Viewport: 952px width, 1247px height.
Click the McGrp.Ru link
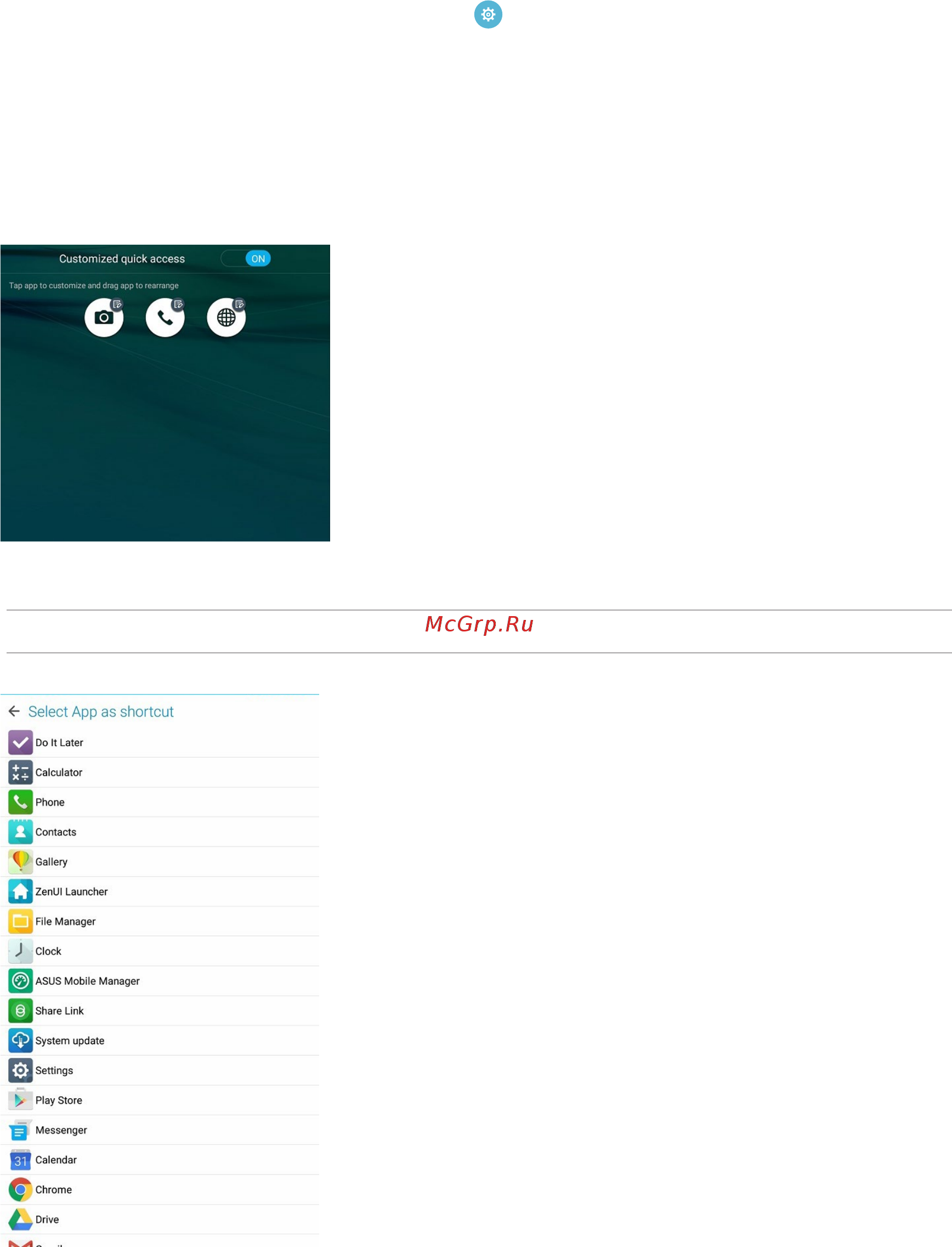point(479,624)
